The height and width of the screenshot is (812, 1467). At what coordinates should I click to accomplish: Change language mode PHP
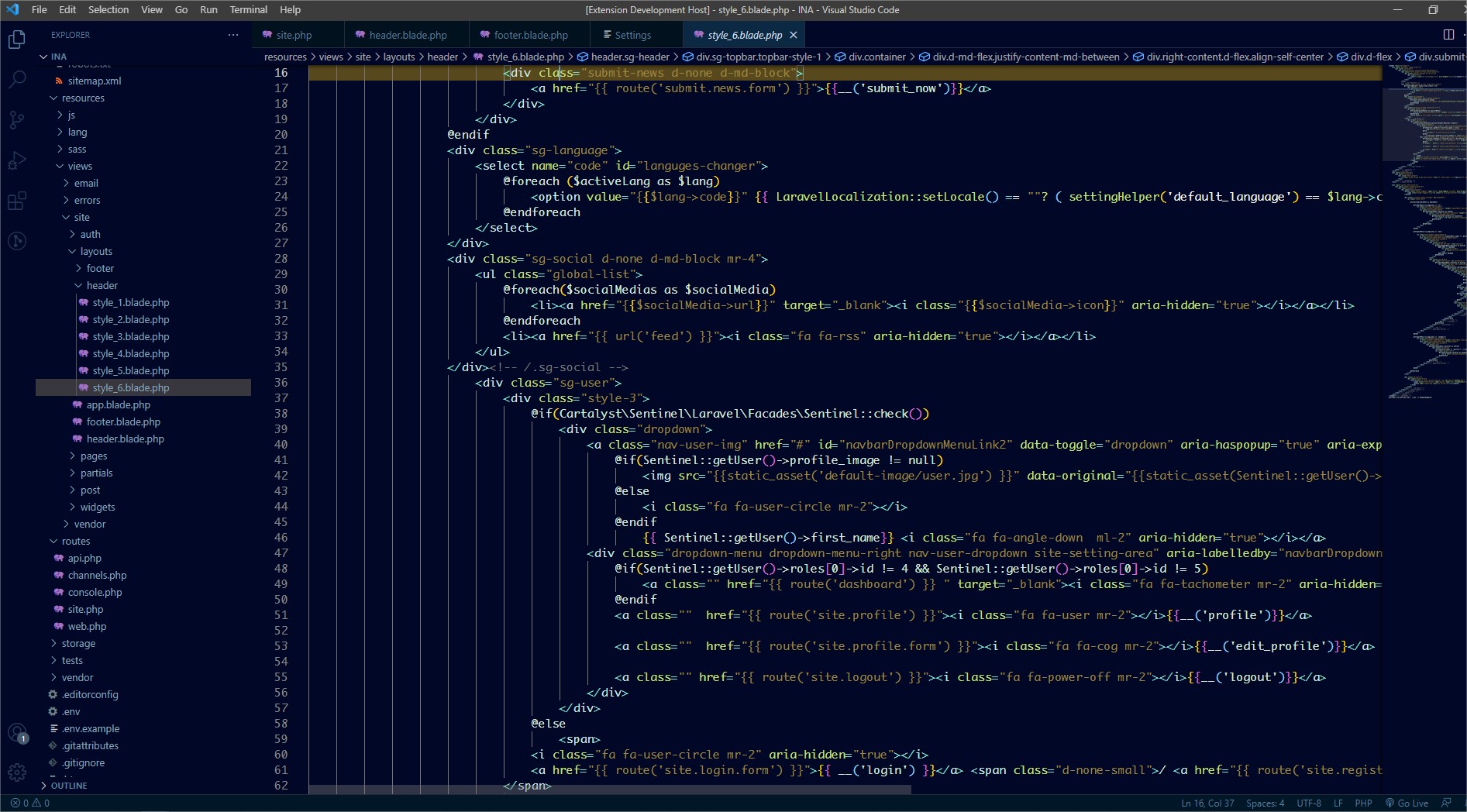1363,803
